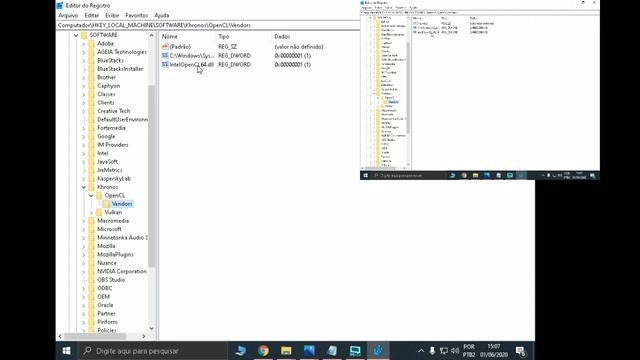The image size is (640, 360).
Task: Select the BlueStacksInstaller key
Action: (x=120, y=69)
